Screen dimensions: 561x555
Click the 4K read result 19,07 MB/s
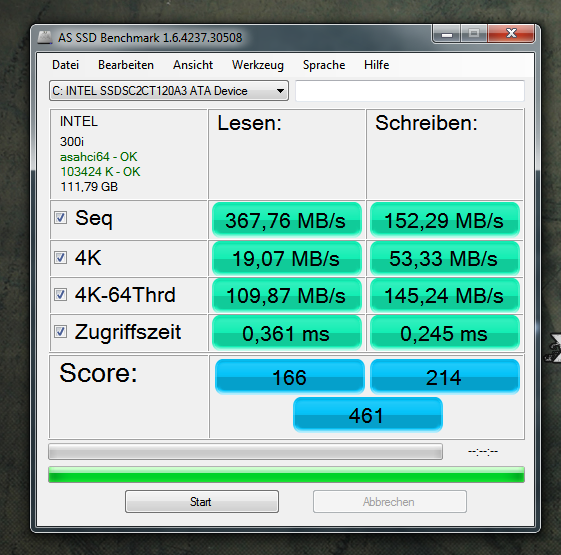pyautogui.click(x=287, y=258)
